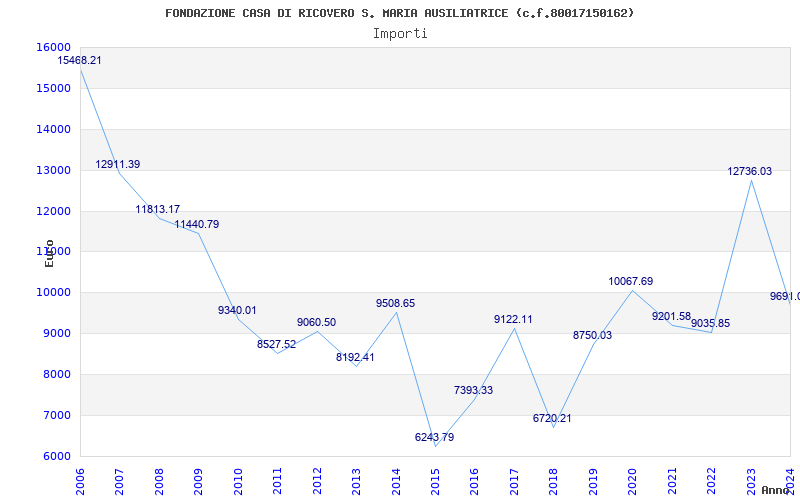Viewport: 800px width, 500px height.
Task: Click the 10000 y-axis tick label
Action: coord(54,293)
